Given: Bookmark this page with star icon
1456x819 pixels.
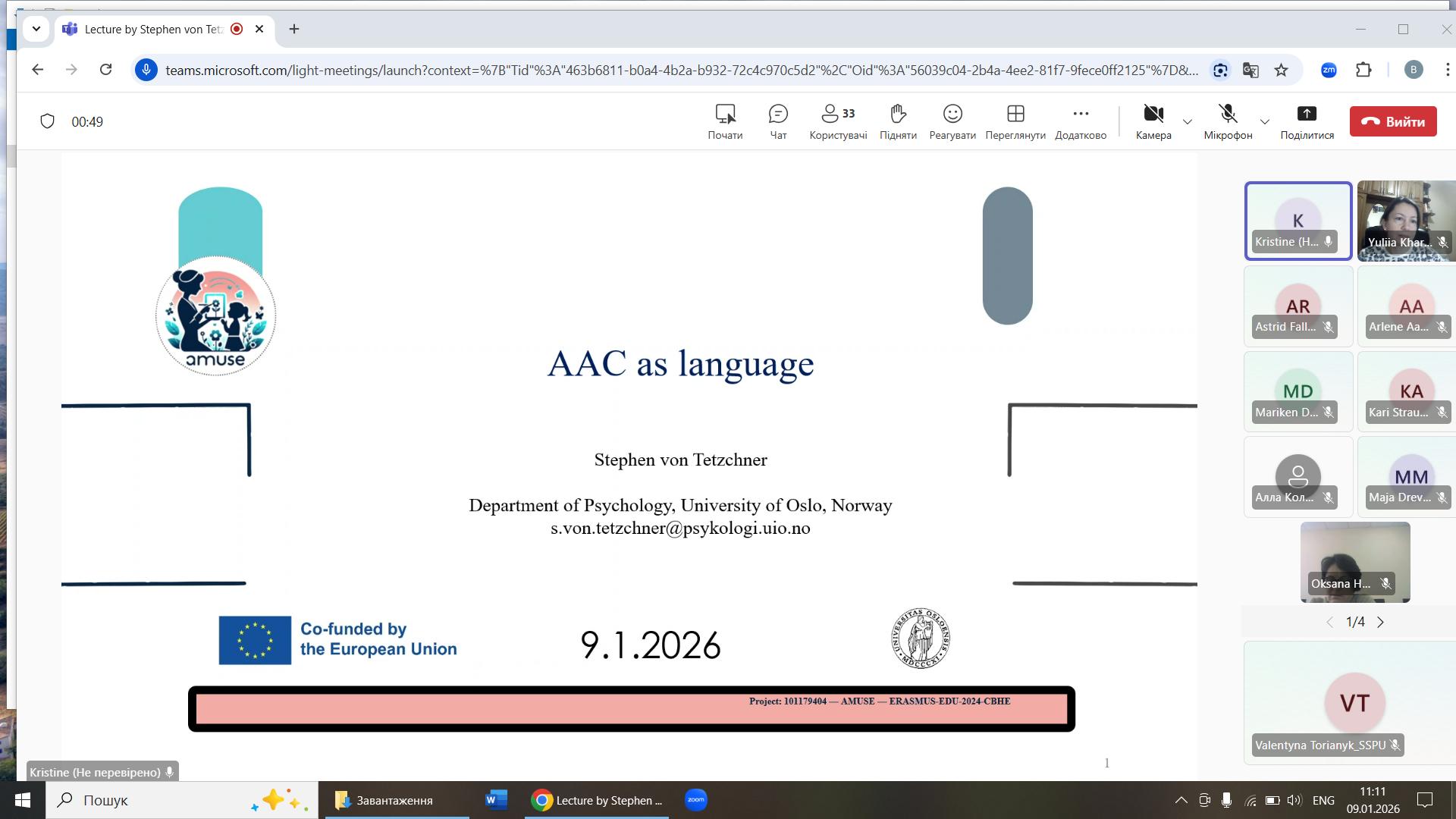Looking at the screenshot, I should coord(1281,70).
